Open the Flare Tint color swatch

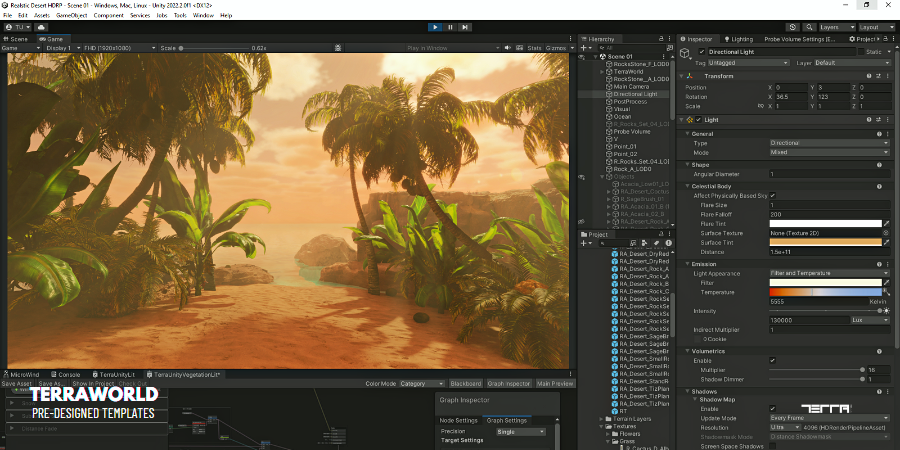pyautogui.click(x=825, y=224)
